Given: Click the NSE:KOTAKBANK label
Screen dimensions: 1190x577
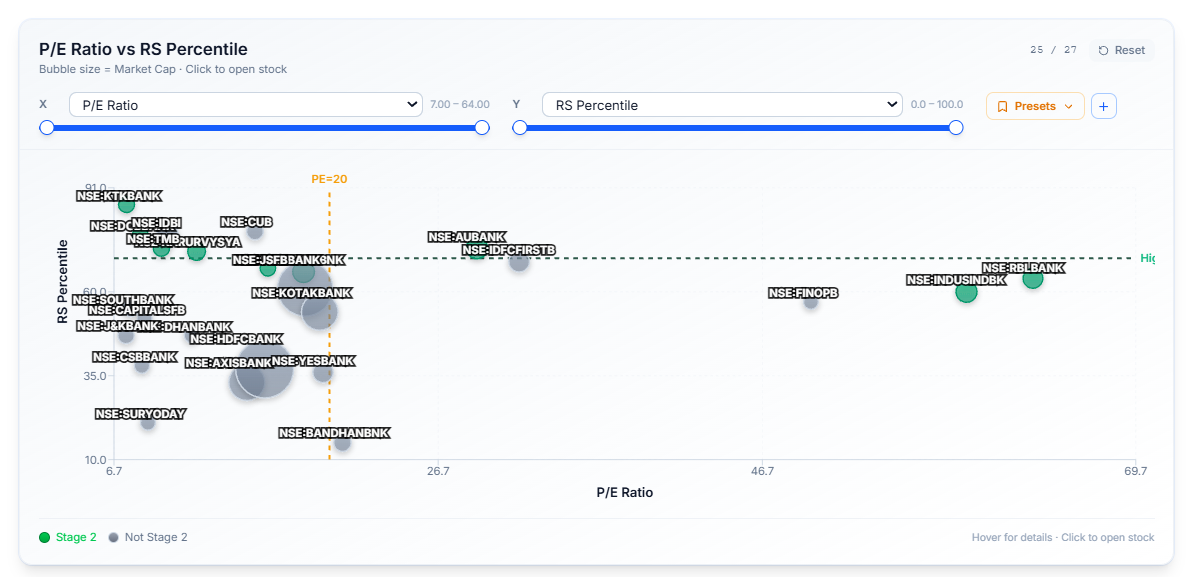Looking at the screenshot, I should [x=303, y=293].
